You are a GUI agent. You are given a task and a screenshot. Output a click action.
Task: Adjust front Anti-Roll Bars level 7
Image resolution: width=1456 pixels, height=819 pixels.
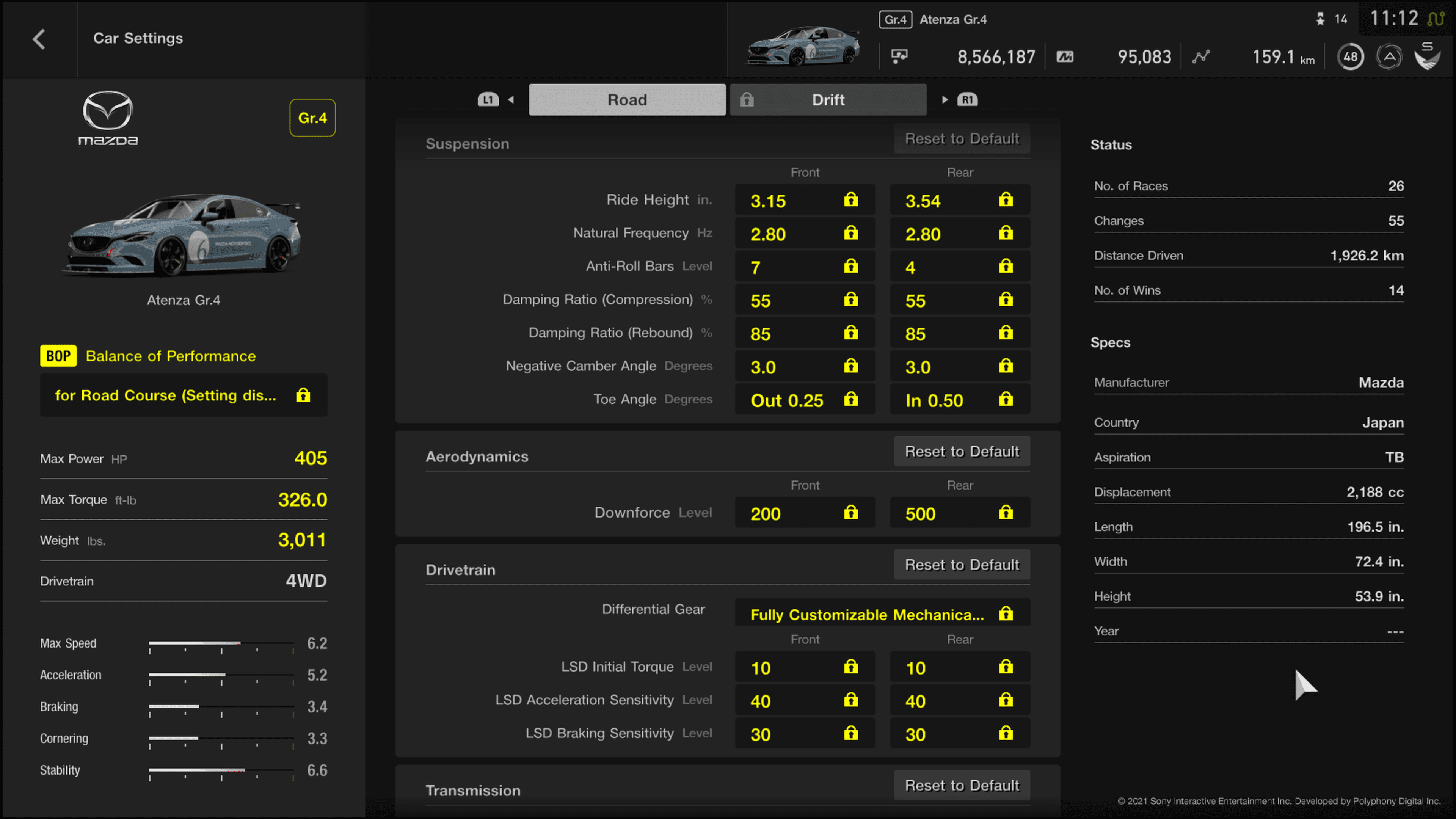coord(805,266)
